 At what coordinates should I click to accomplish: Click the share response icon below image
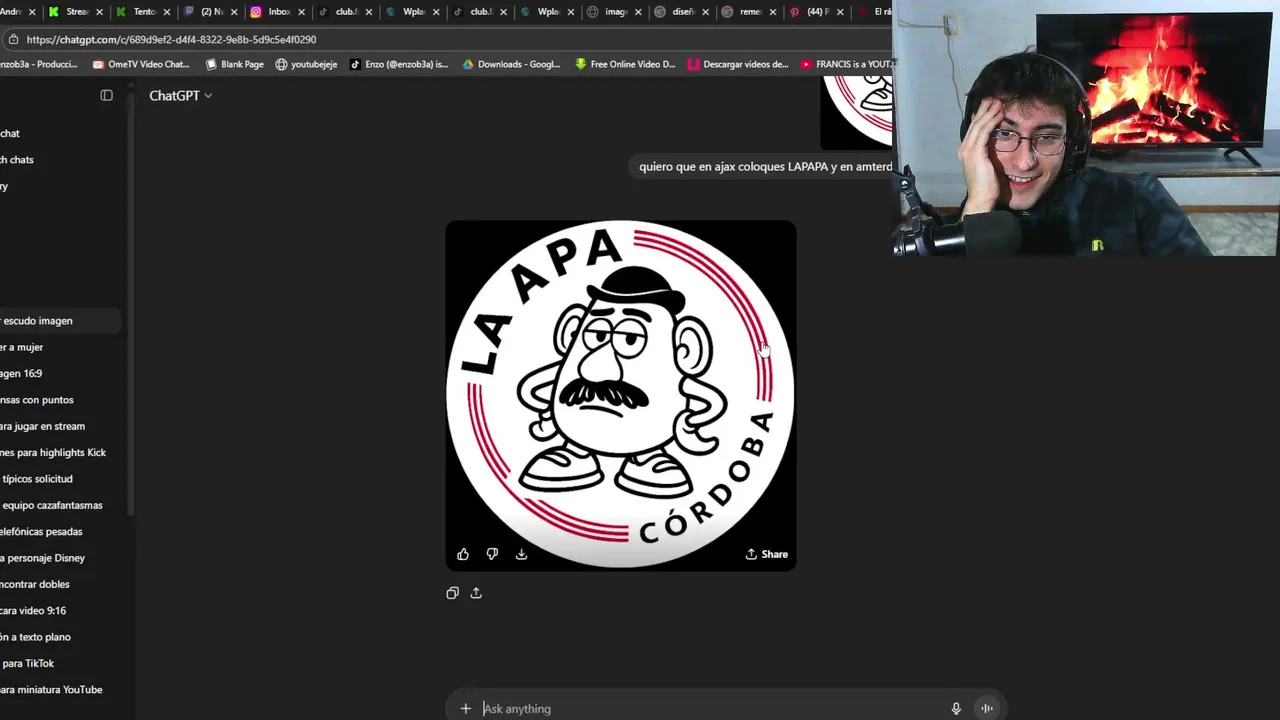[476, 593]
